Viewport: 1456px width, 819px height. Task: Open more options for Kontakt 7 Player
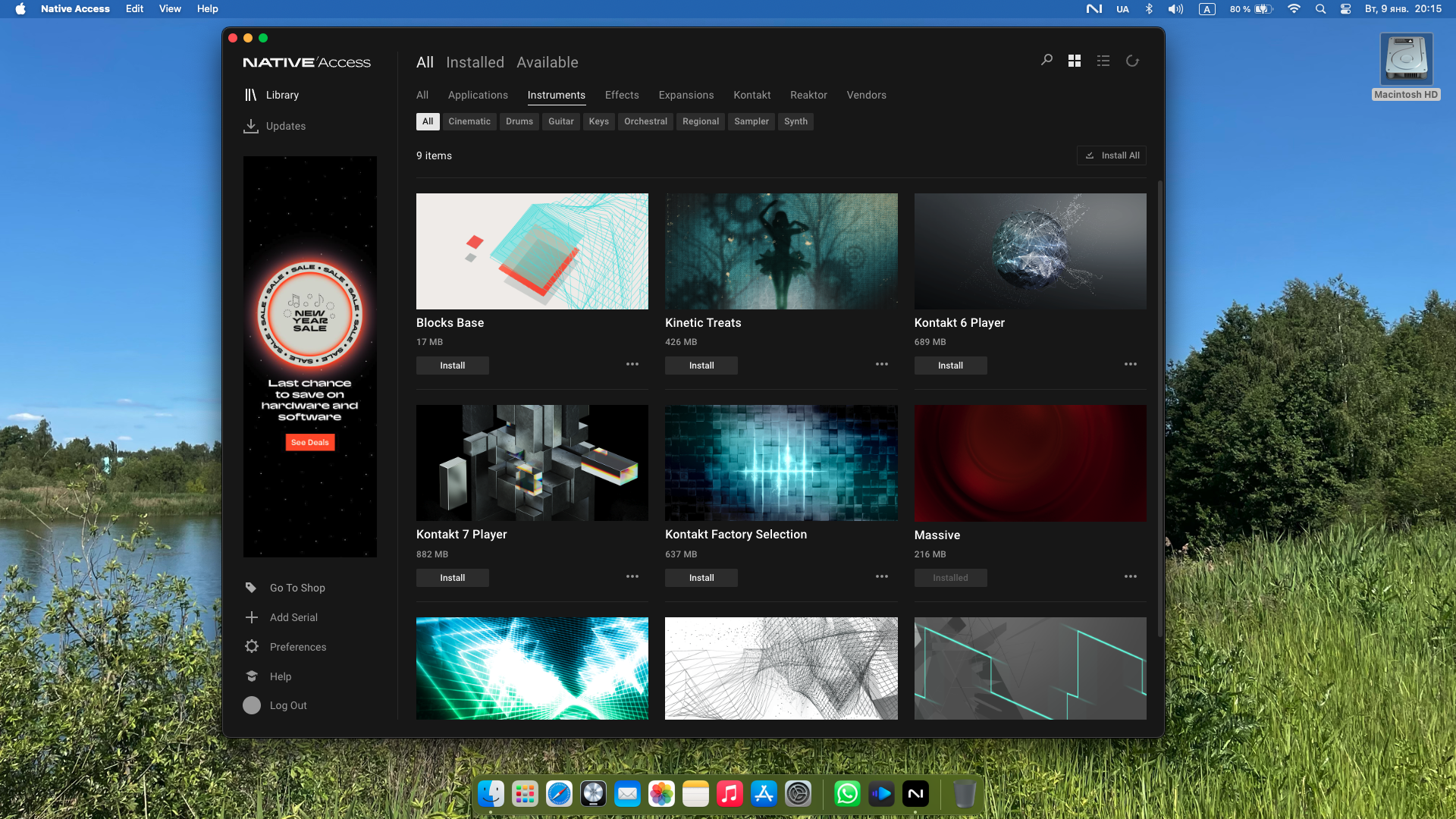(632, 577)
